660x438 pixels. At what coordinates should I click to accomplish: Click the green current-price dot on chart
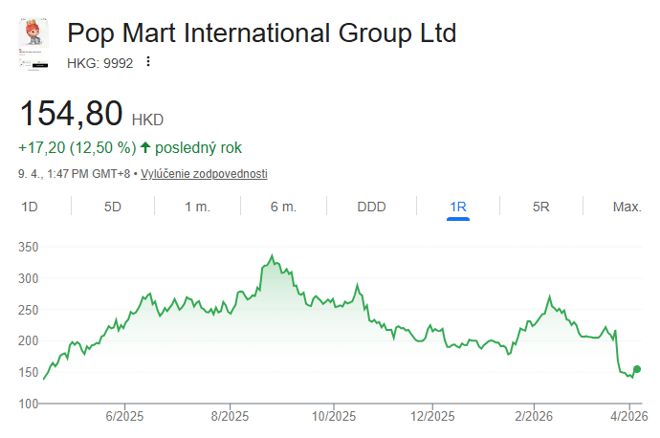(x=637, y=369)
